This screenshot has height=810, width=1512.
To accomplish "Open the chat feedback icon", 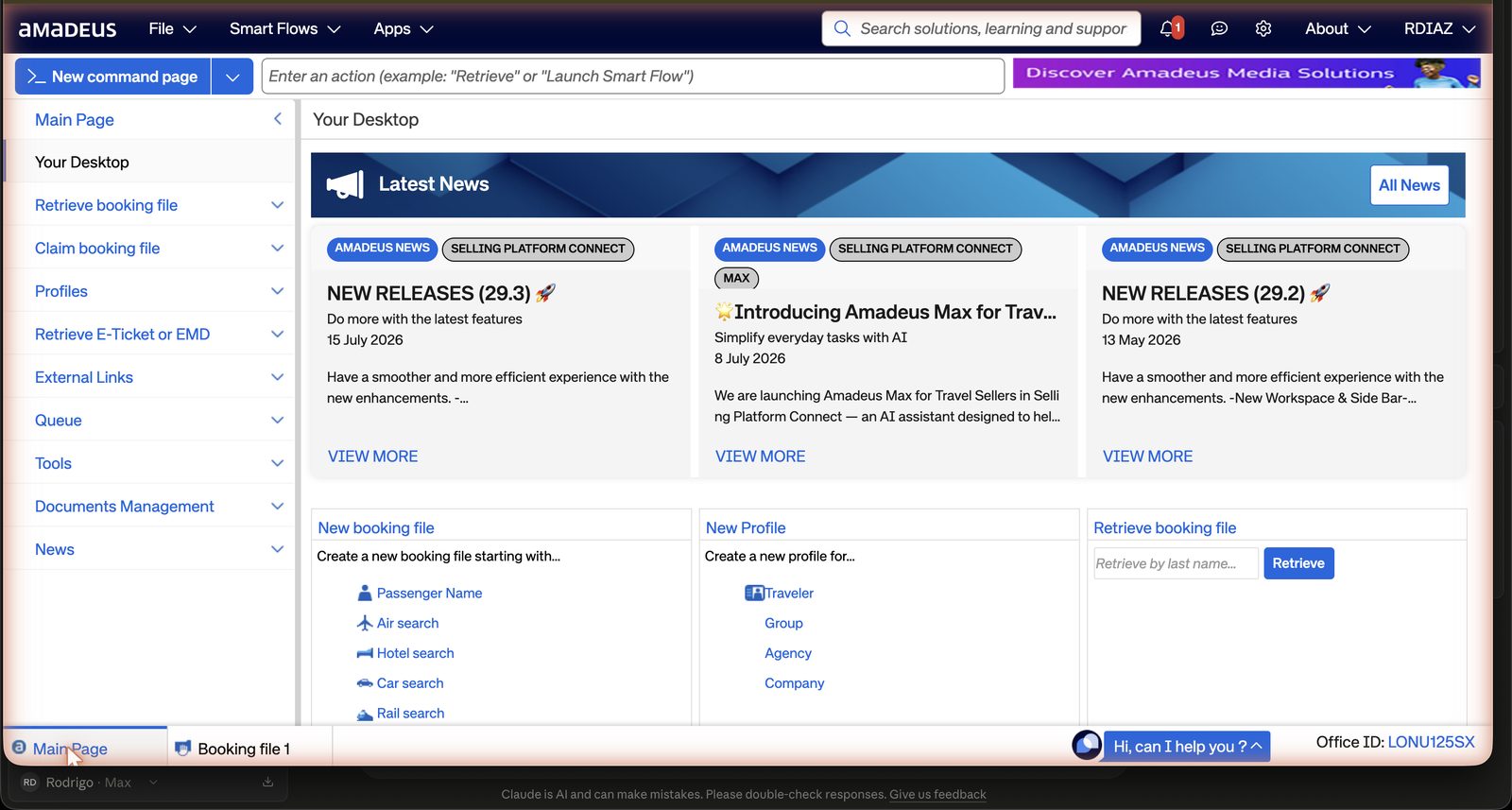I will click(1219, 28).
